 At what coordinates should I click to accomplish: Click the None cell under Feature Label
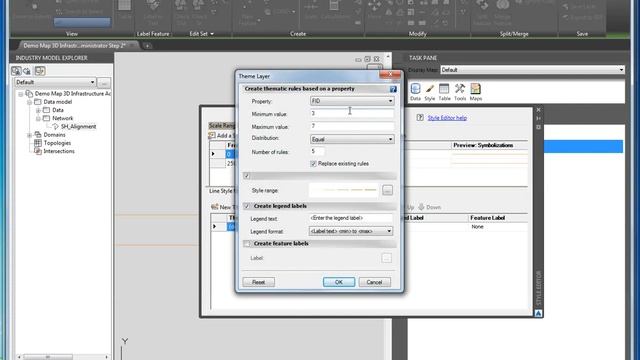(477, 226)
